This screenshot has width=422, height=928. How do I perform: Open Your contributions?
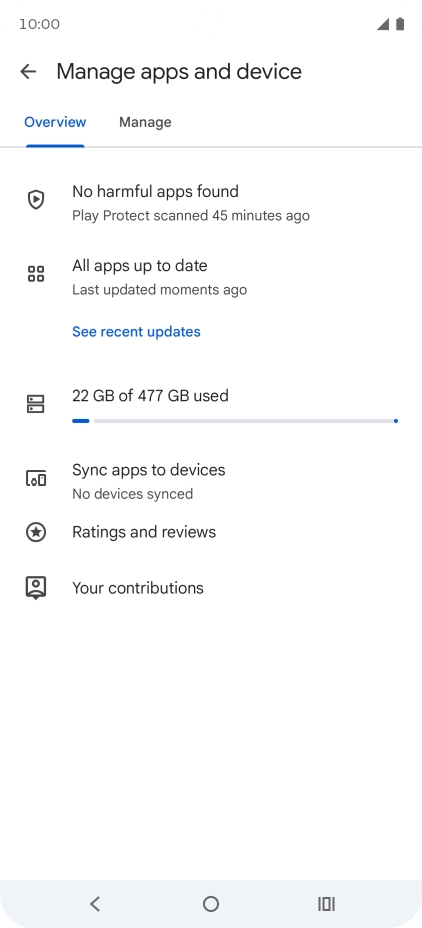[211, 588]
